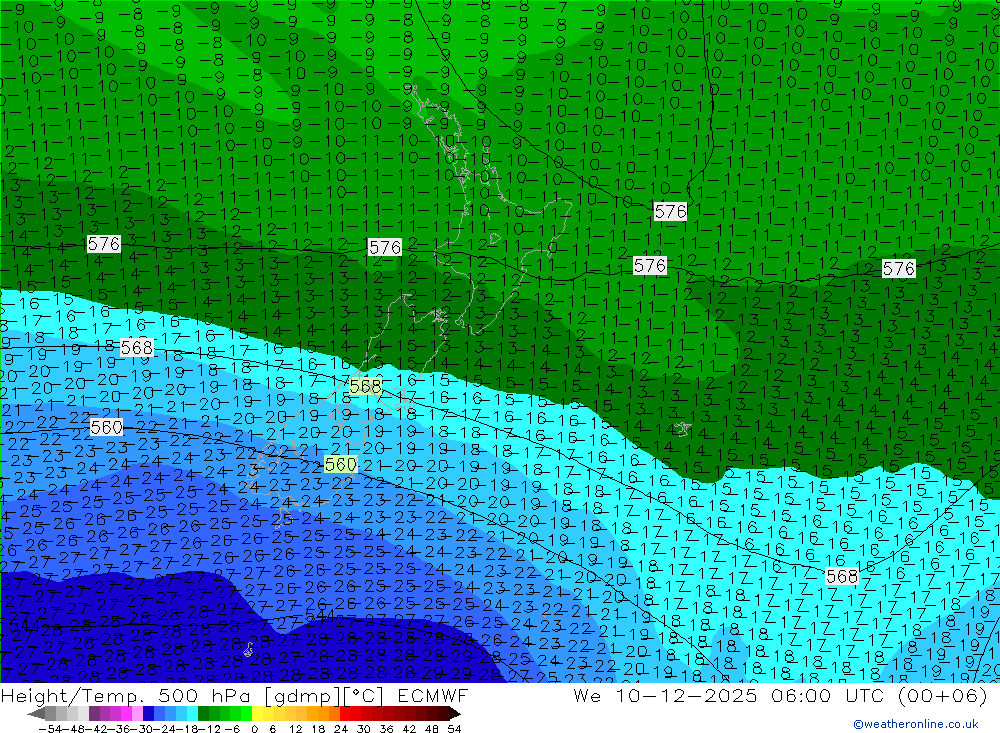Select the rightmost 576 contour label
The image size is (1000, 733).
pos(898,268)
